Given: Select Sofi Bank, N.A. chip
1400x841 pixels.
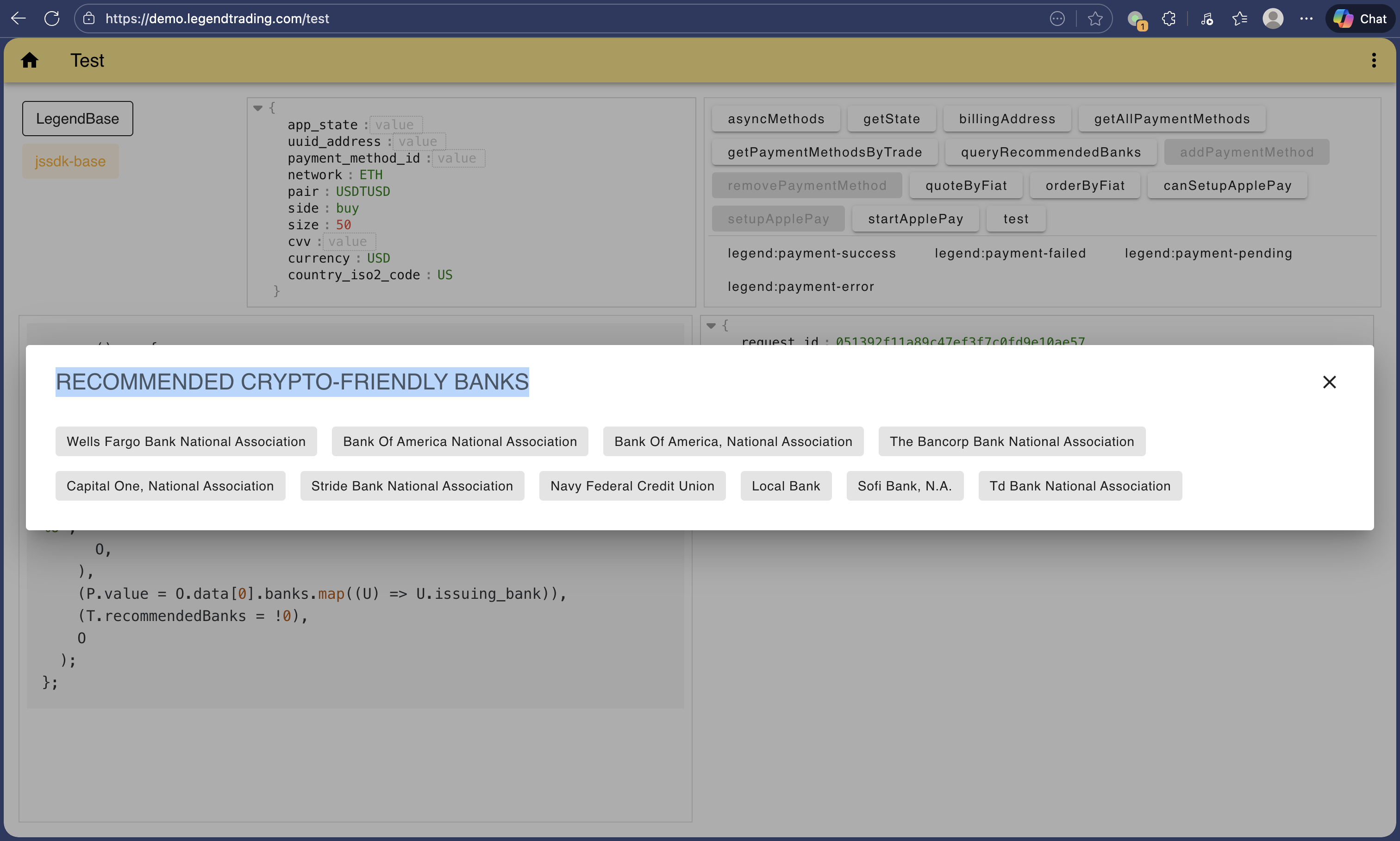Looking at the screenshot, I should [x=905, y=486].
